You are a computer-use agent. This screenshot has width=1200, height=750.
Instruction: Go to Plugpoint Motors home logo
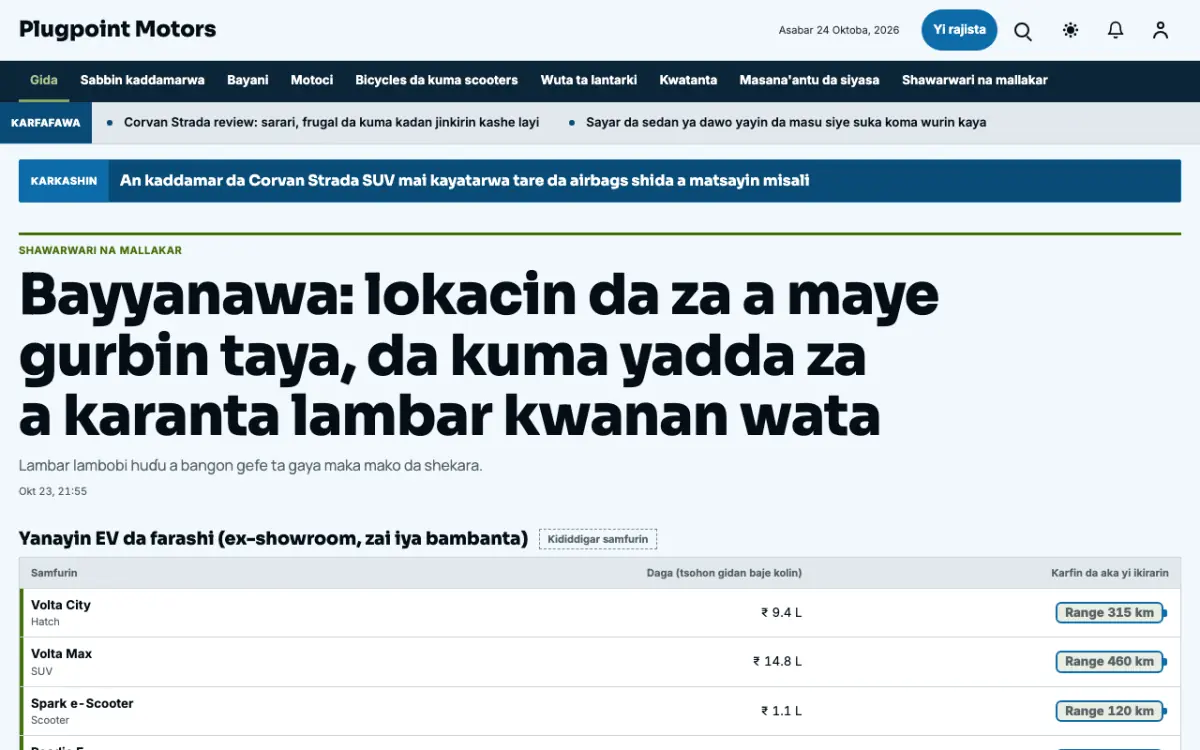(118, 29)
